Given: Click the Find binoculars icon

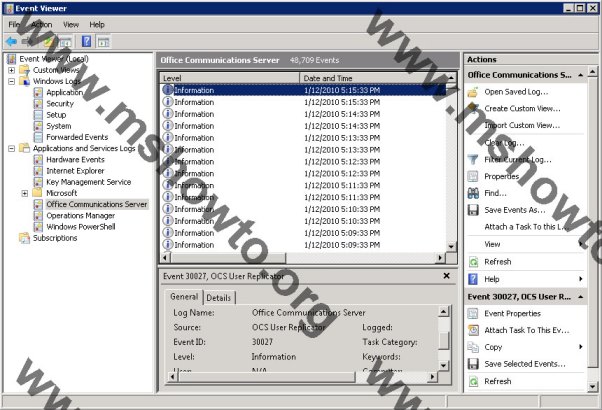Looking at the screenshot, I should 473,193.
